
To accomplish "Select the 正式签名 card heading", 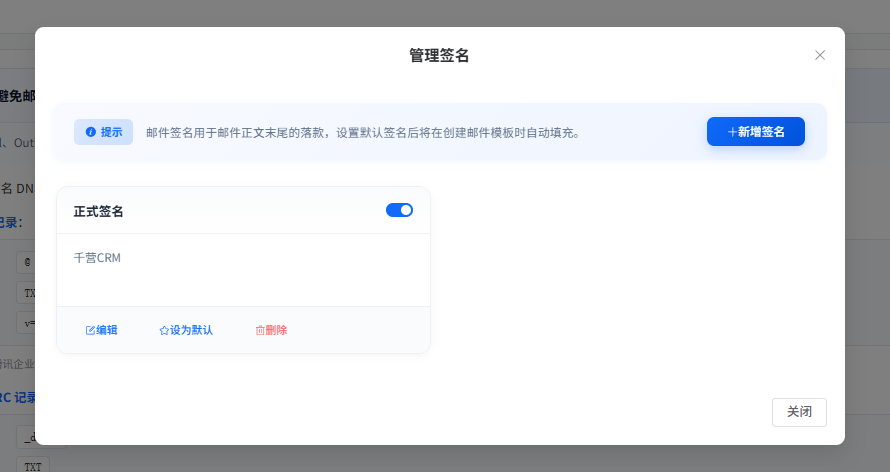I will tap(99, 211).
